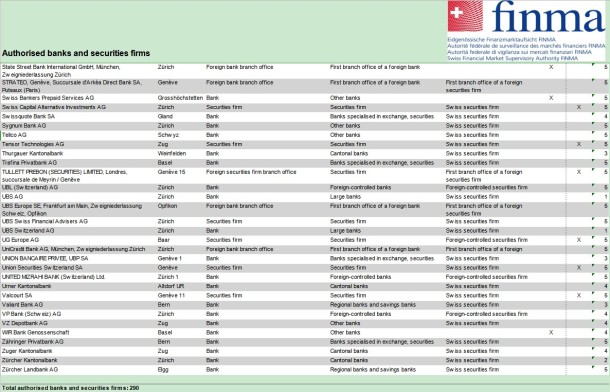Viewport: 610px width, 392px height.
Task: Select the Zürcher Landbank AG cell
Action: pos(30,370)
